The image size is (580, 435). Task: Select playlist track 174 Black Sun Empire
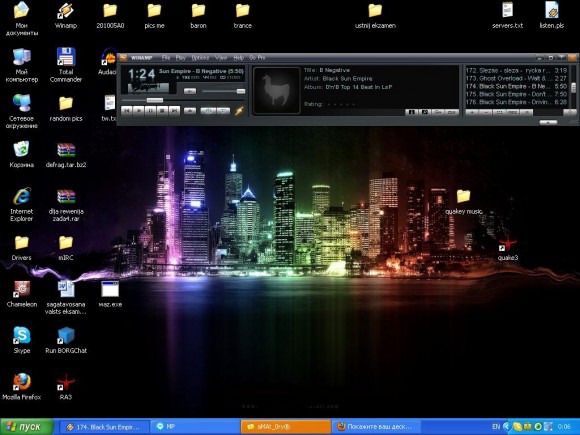click(x=516, y=86)
